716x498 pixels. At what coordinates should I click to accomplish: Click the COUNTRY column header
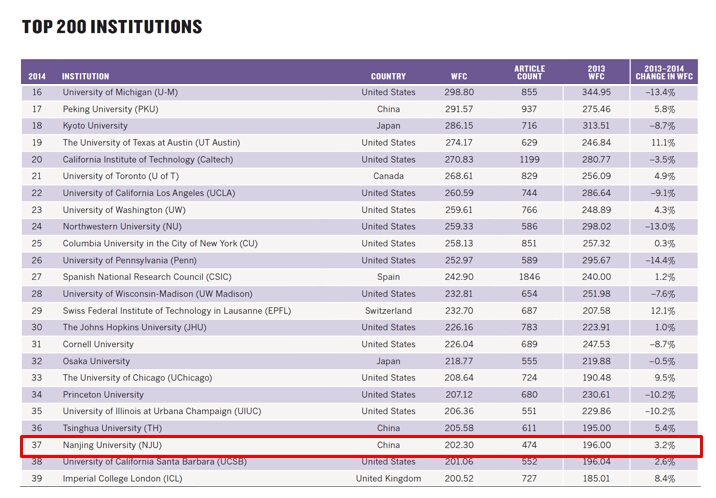click(x=388, y=76)
